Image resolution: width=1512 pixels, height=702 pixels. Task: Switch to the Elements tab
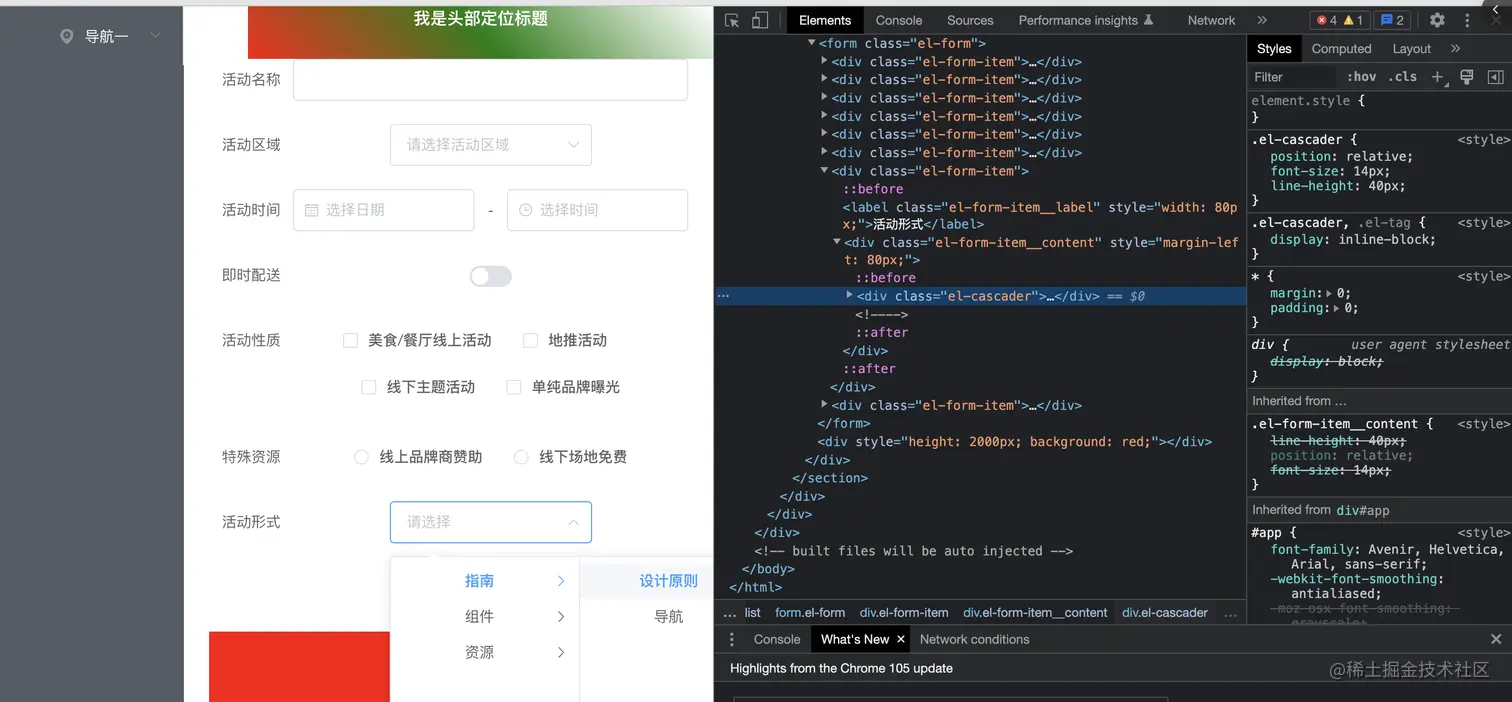(825, 20)
